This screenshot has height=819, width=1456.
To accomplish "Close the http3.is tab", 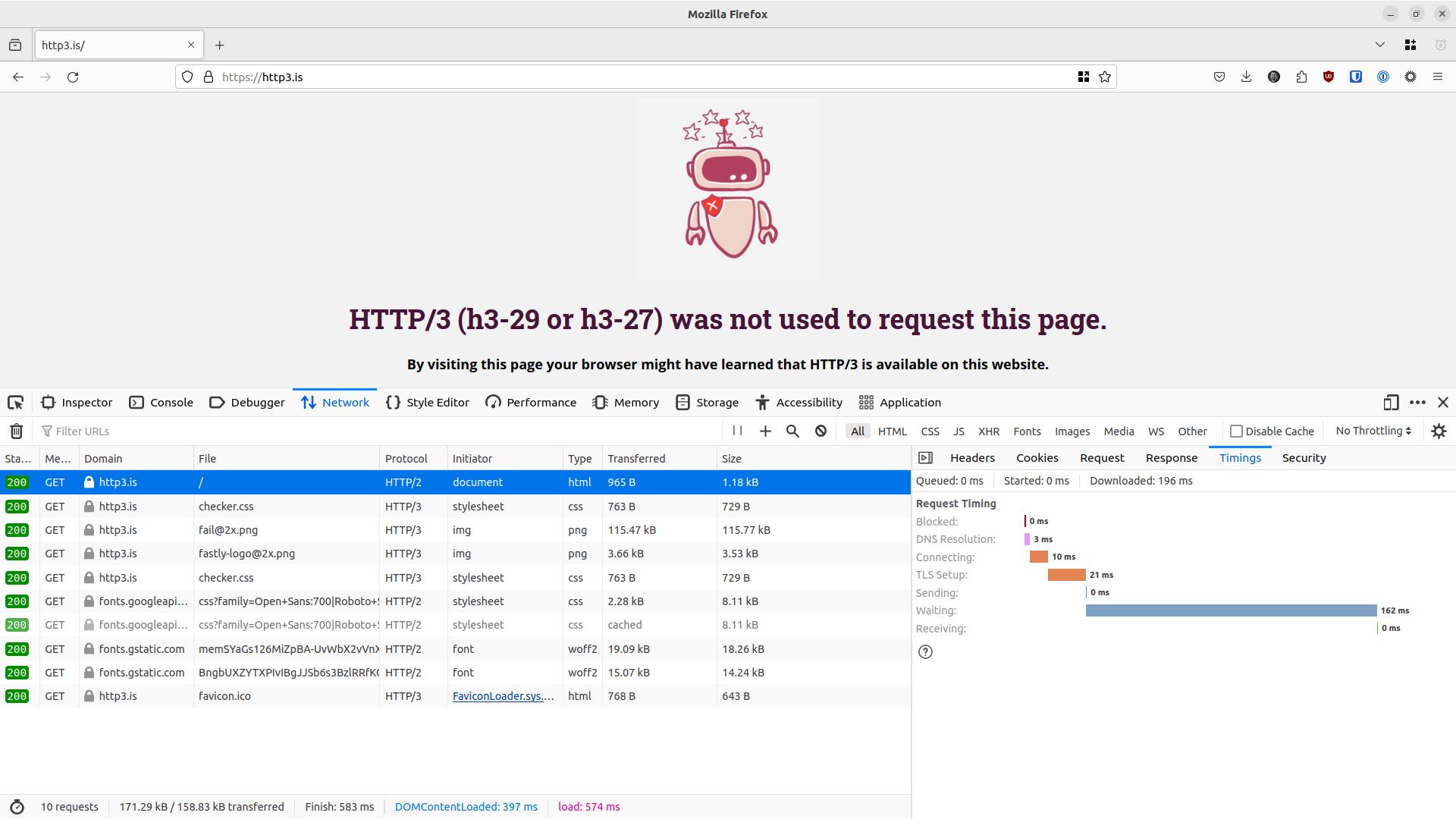I will click(191, 45).
